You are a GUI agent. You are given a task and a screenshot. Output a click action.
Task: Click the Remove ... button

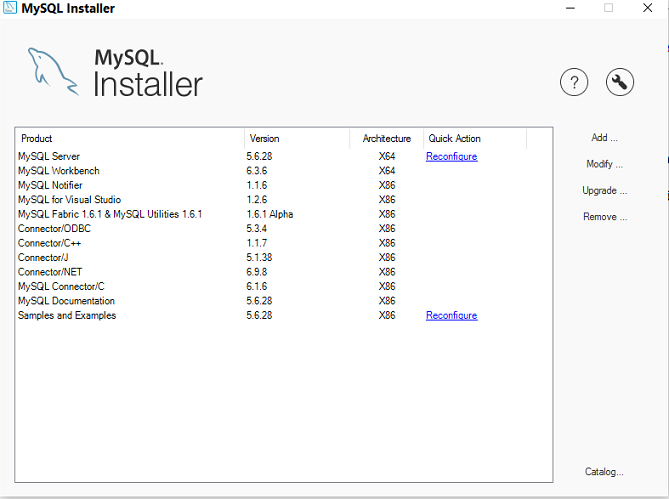coord(605,217)
